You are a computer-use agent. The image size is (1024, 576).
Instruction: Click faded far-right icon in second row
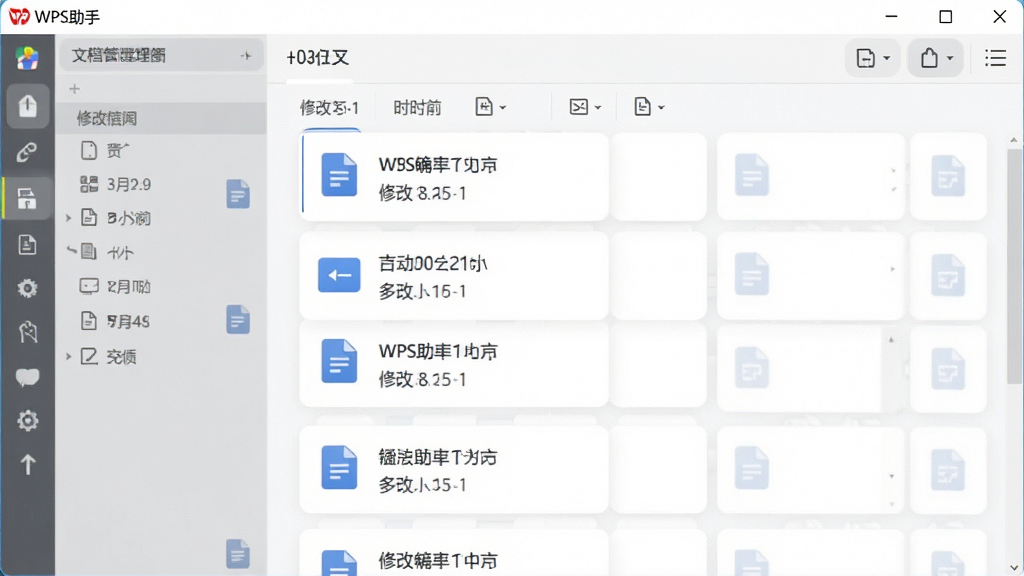(948, 274)
